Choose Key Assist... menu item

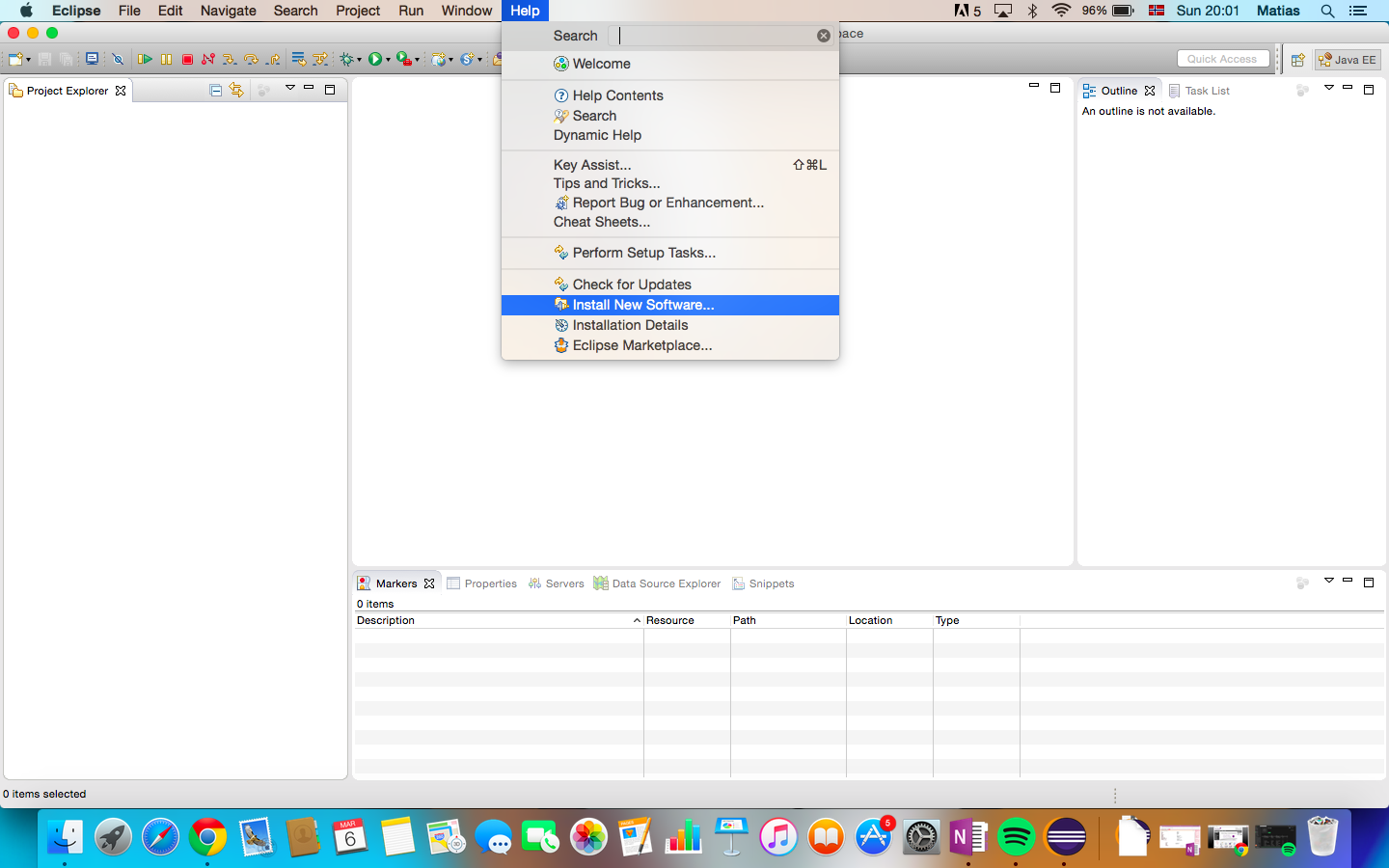[670, 165]
